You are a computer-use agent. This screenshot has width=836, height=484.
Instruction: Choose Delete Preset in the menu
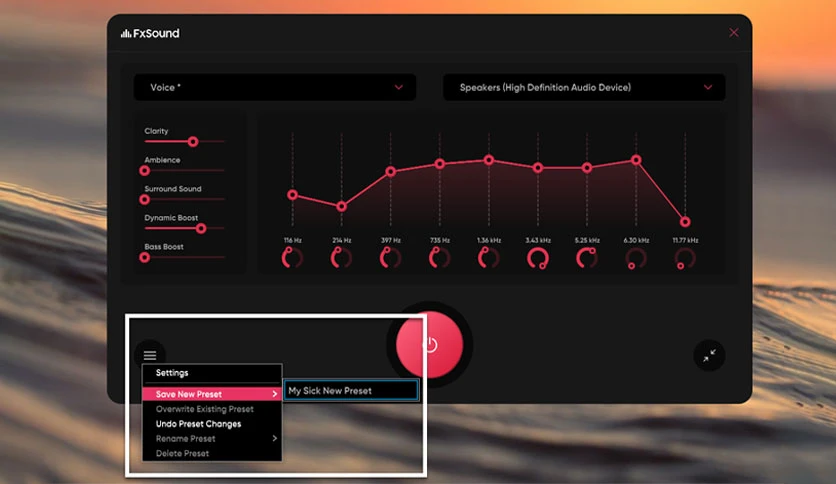212,454
